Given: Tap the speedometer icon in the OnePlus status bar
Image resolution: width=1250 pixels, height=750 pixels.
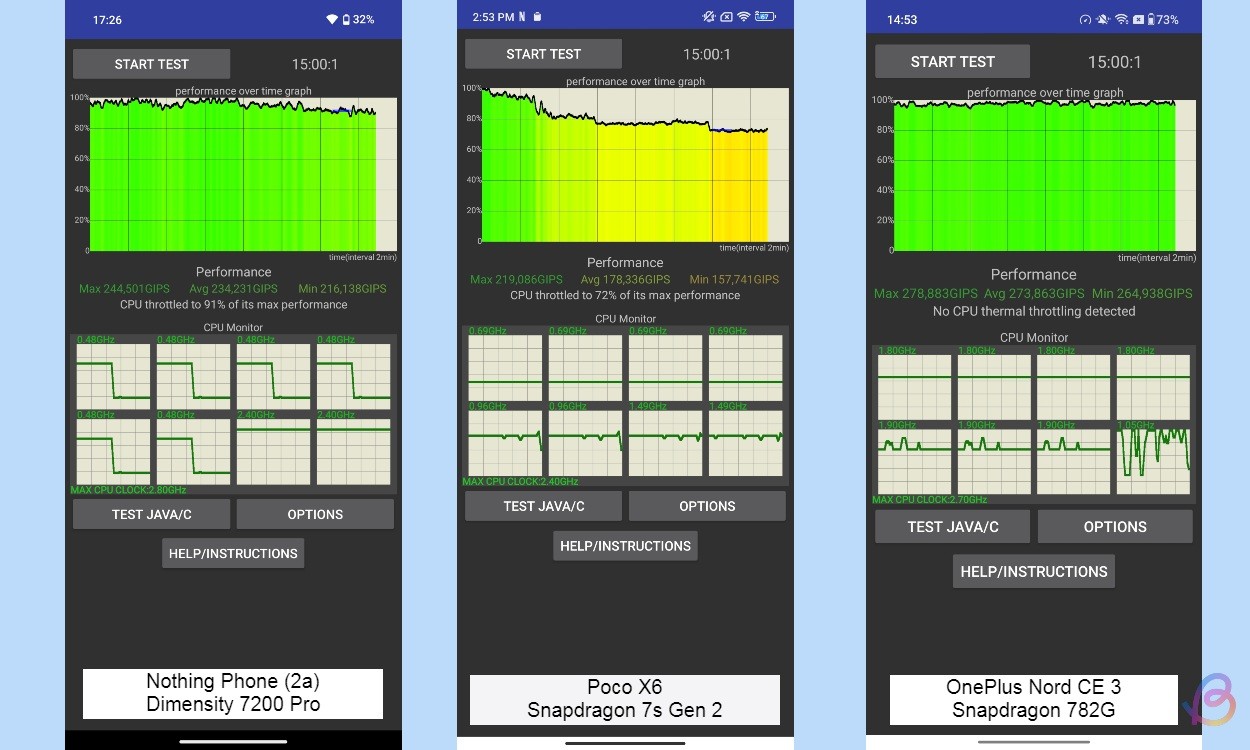Looking at the screenshot, I should tap(1085, 20).
